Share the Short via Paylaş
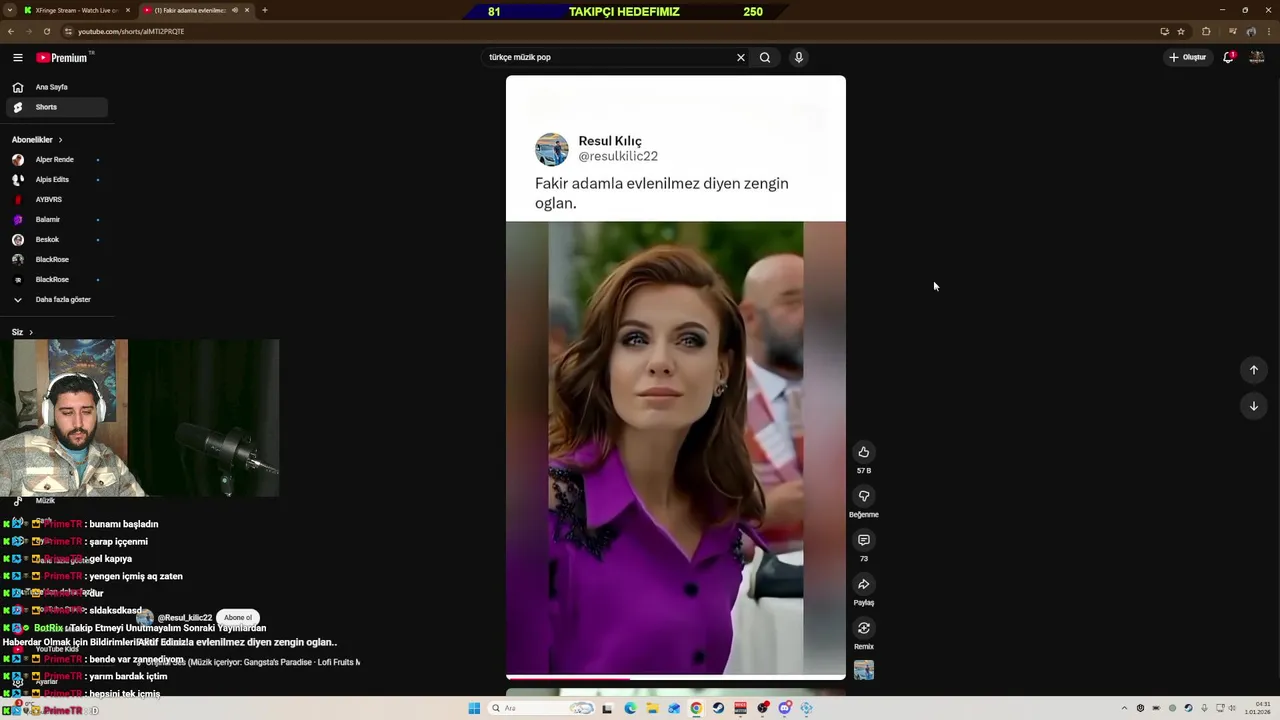This screenshot has height=720, width=1280. coord(864,584)
